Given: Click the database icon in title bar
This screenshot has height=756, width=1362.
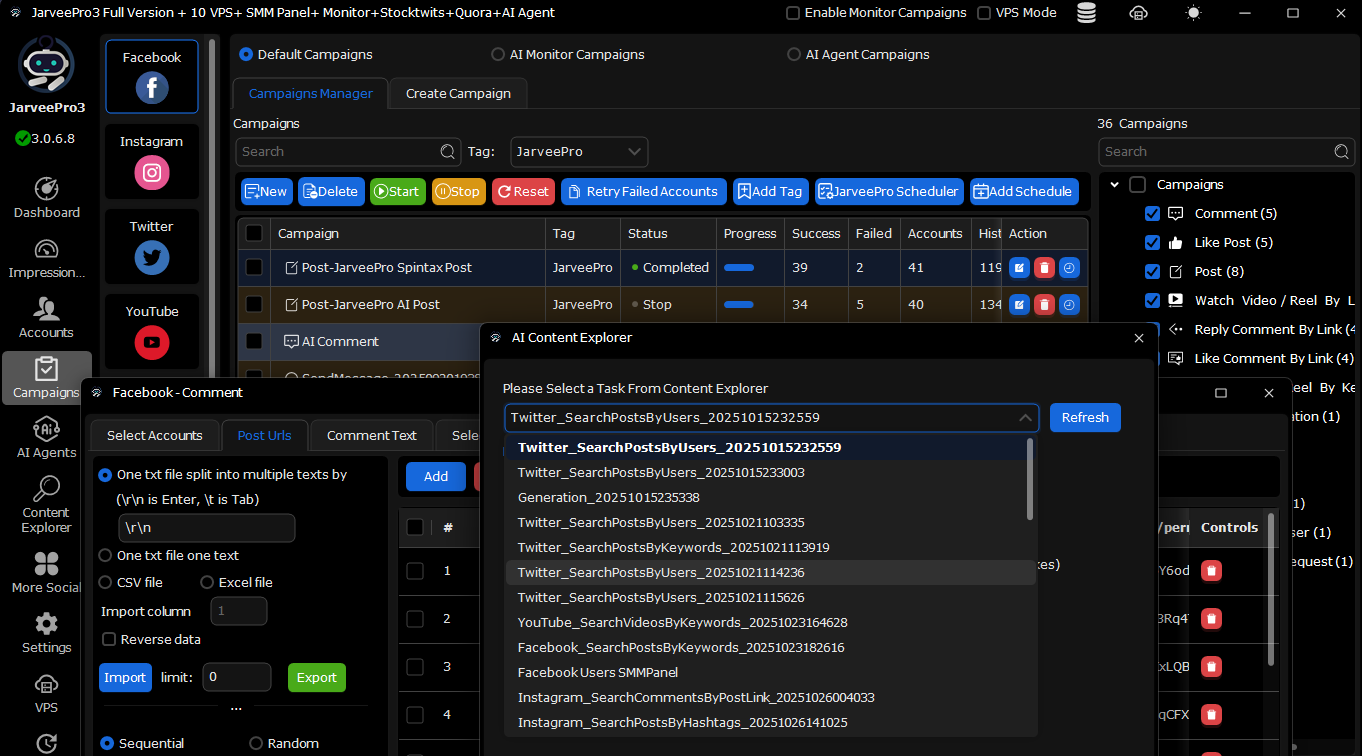Looking at the screenshot, I should pos(1086,13).
